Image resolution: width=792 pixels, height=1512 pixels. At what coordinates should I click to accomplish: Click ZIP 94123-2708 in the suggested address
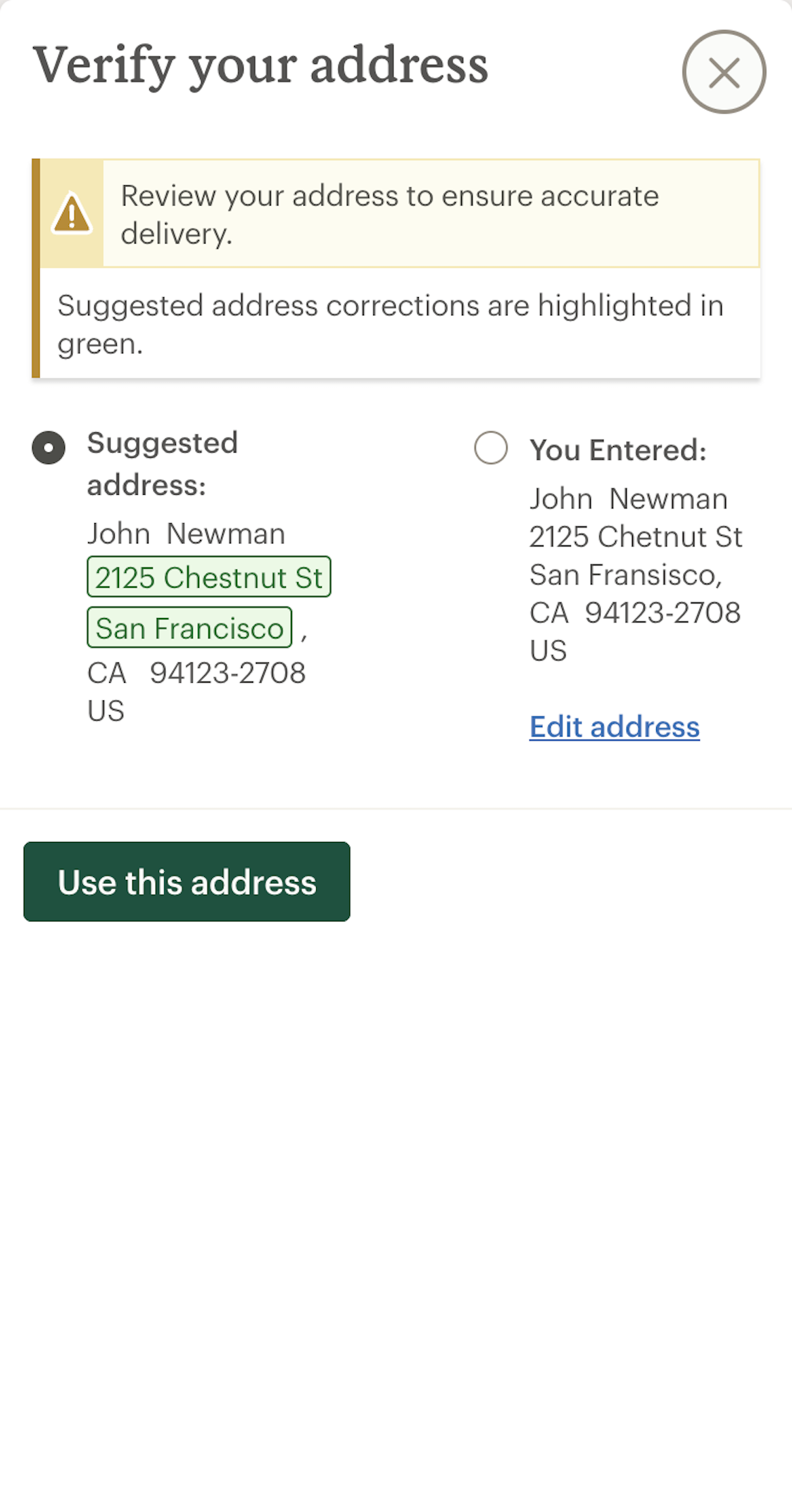227,673
